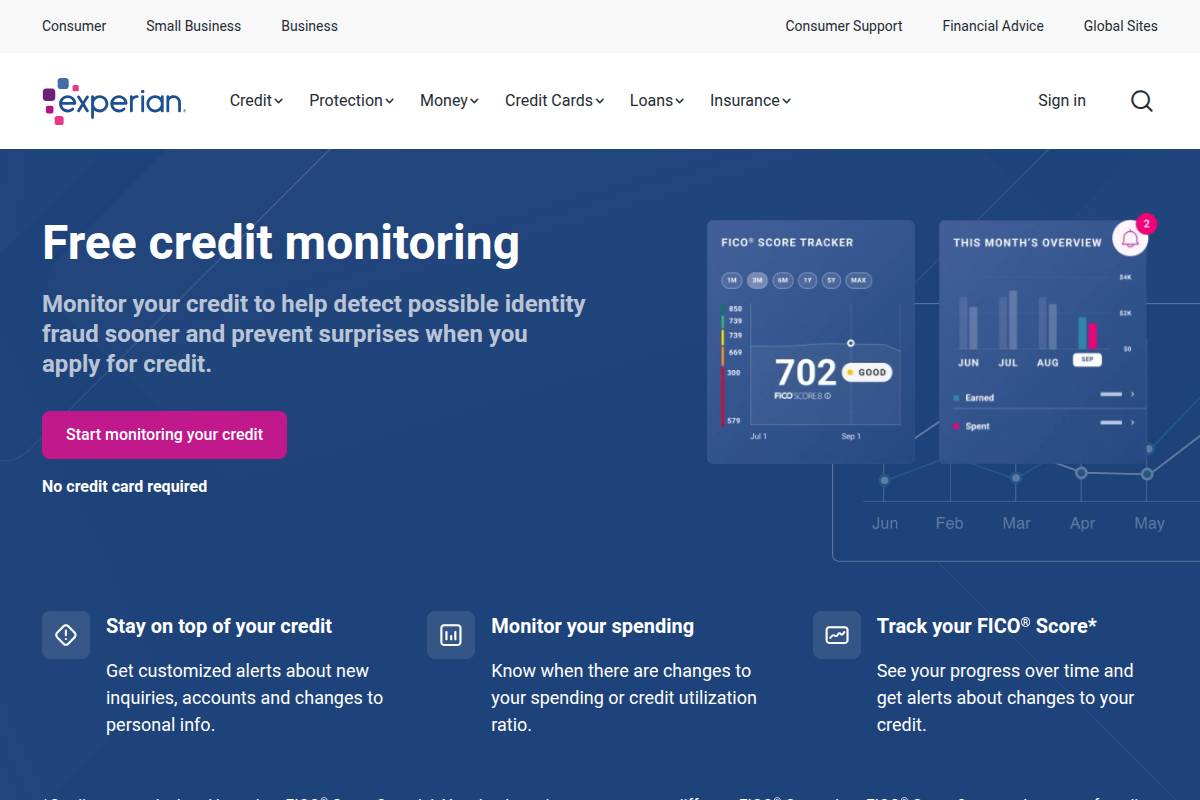This screenshot has width=1200, height=800.
Task: Click the trend-line icon beside "Track your FICO Score"
Action: tap(837, 634)
